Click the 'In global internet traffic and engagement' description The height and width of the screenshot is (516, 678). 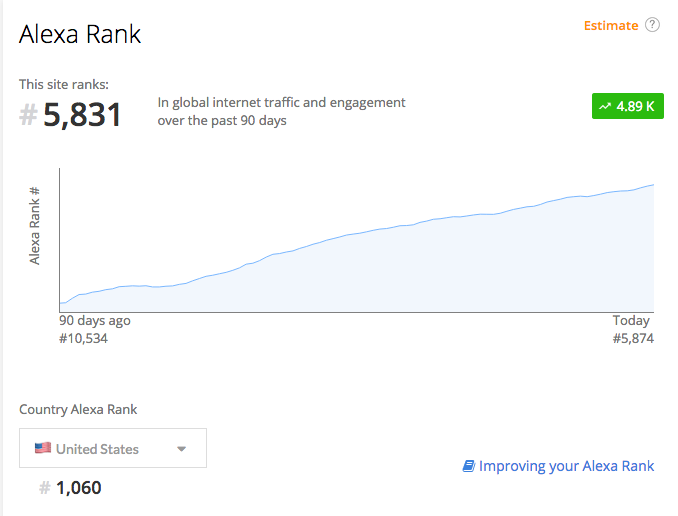[281, 103]
